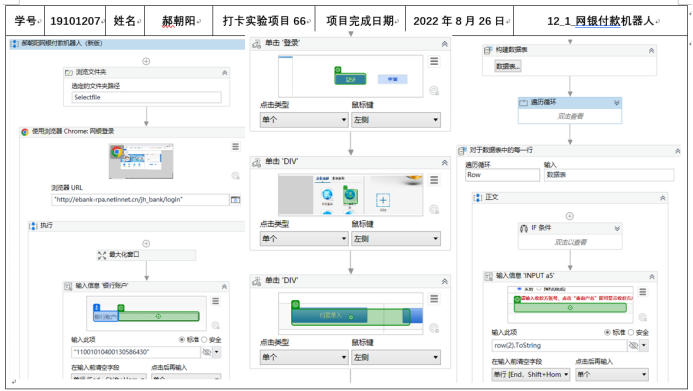Viewport: 693px width, 391px height.
Task: Click the Selectfile folder path field
Action: coord(146,98)
